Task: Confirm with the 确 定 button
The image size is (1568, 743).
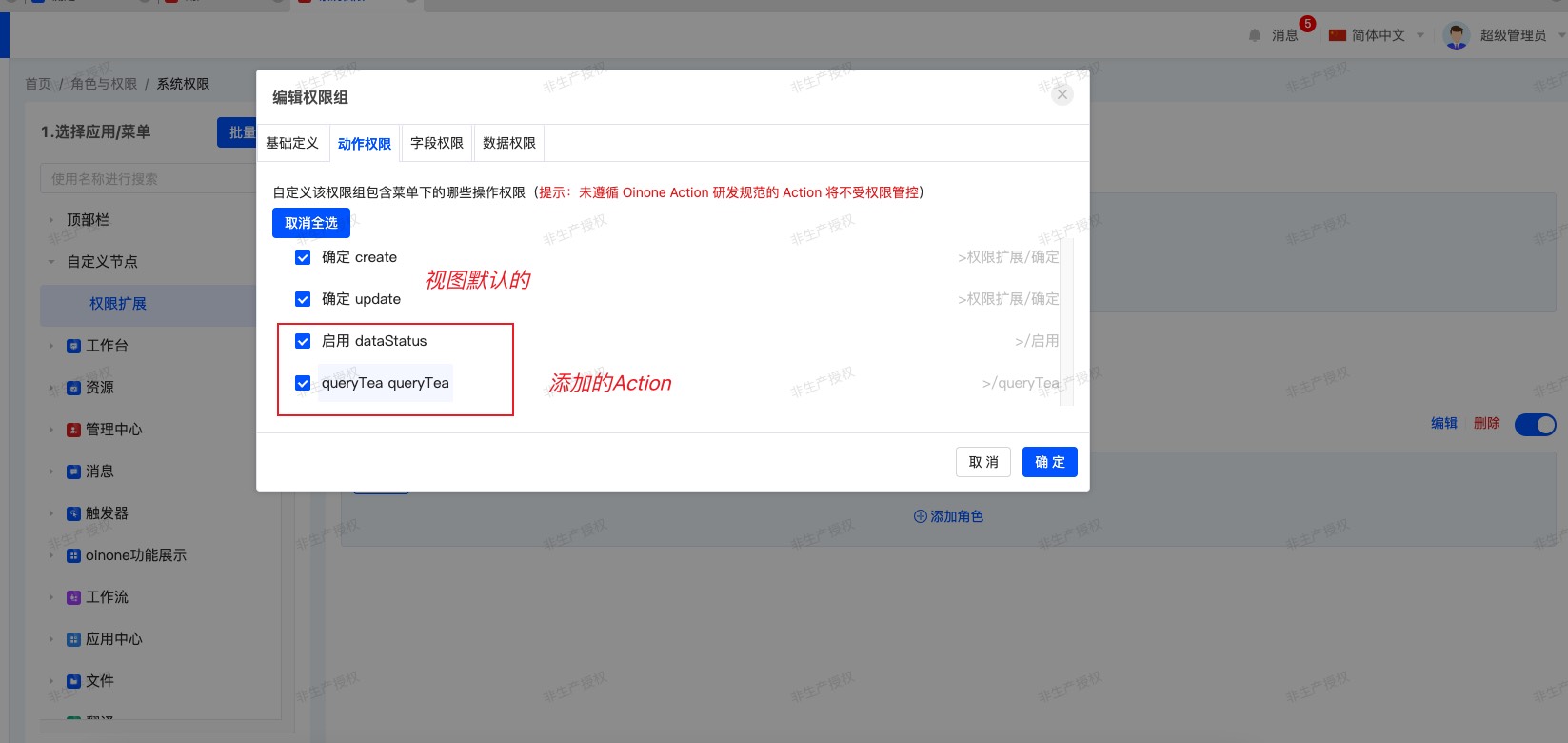Action: click(x=1050, y=462)
